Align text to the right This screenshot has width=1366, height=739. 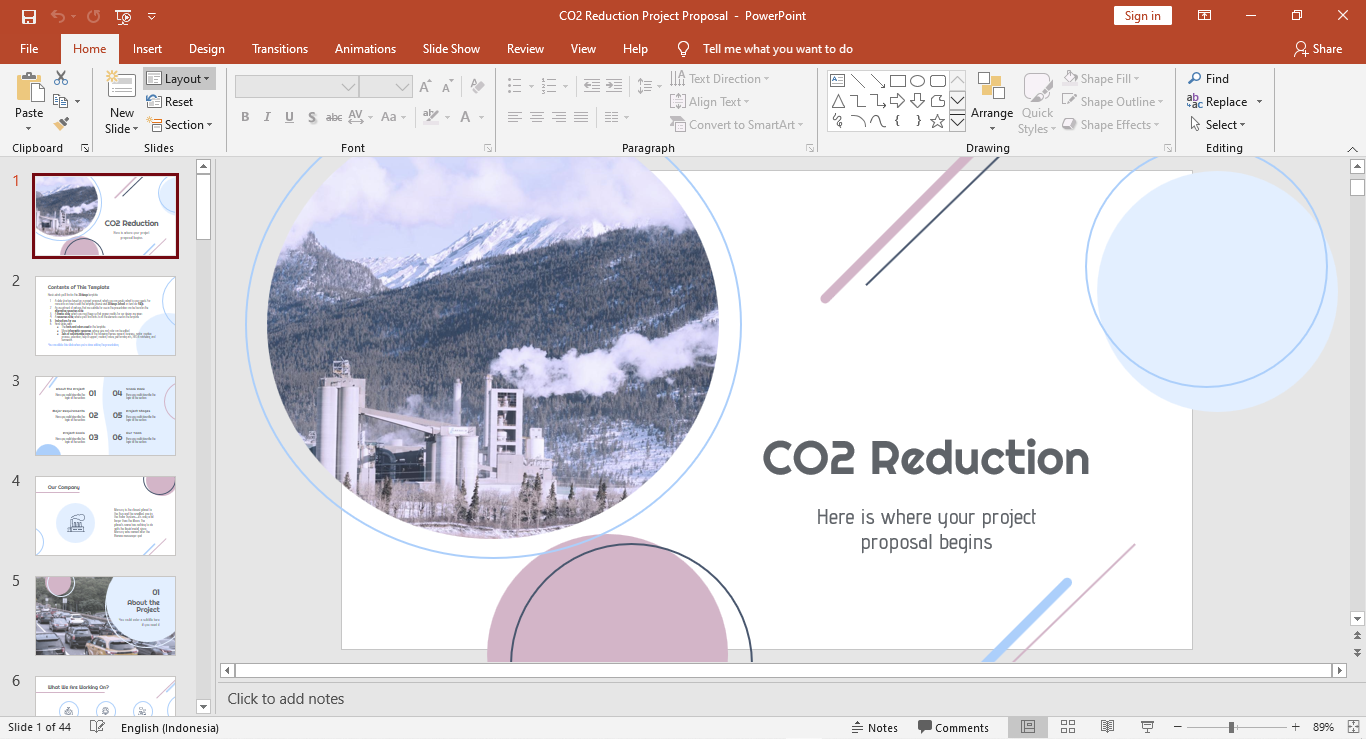559,117
